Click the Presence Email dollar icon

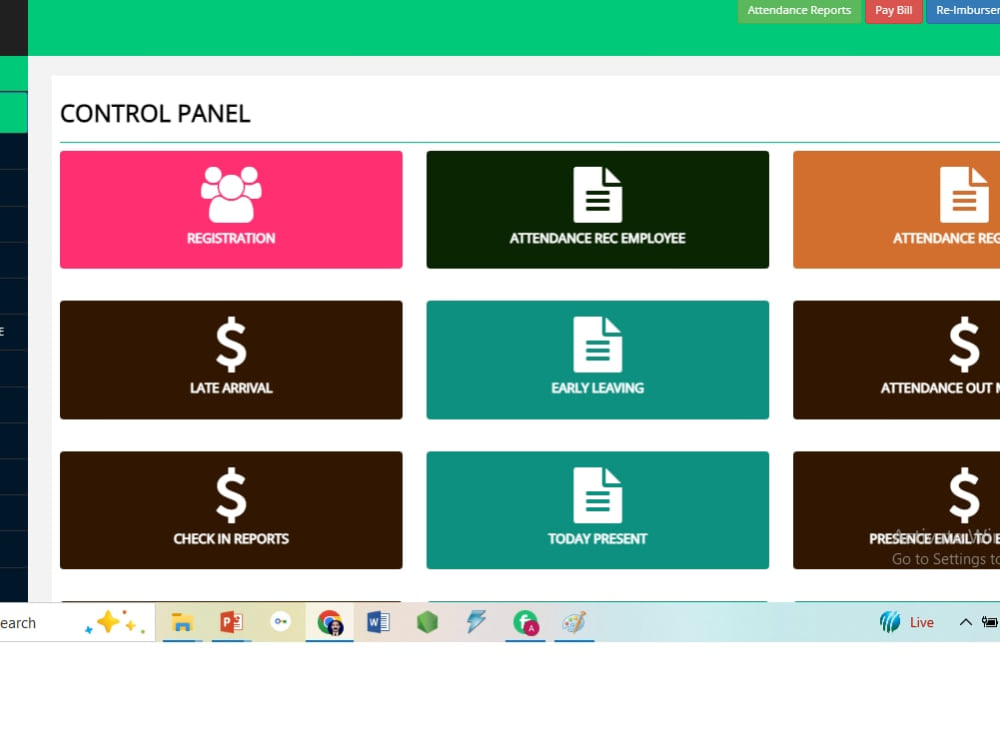964,496
